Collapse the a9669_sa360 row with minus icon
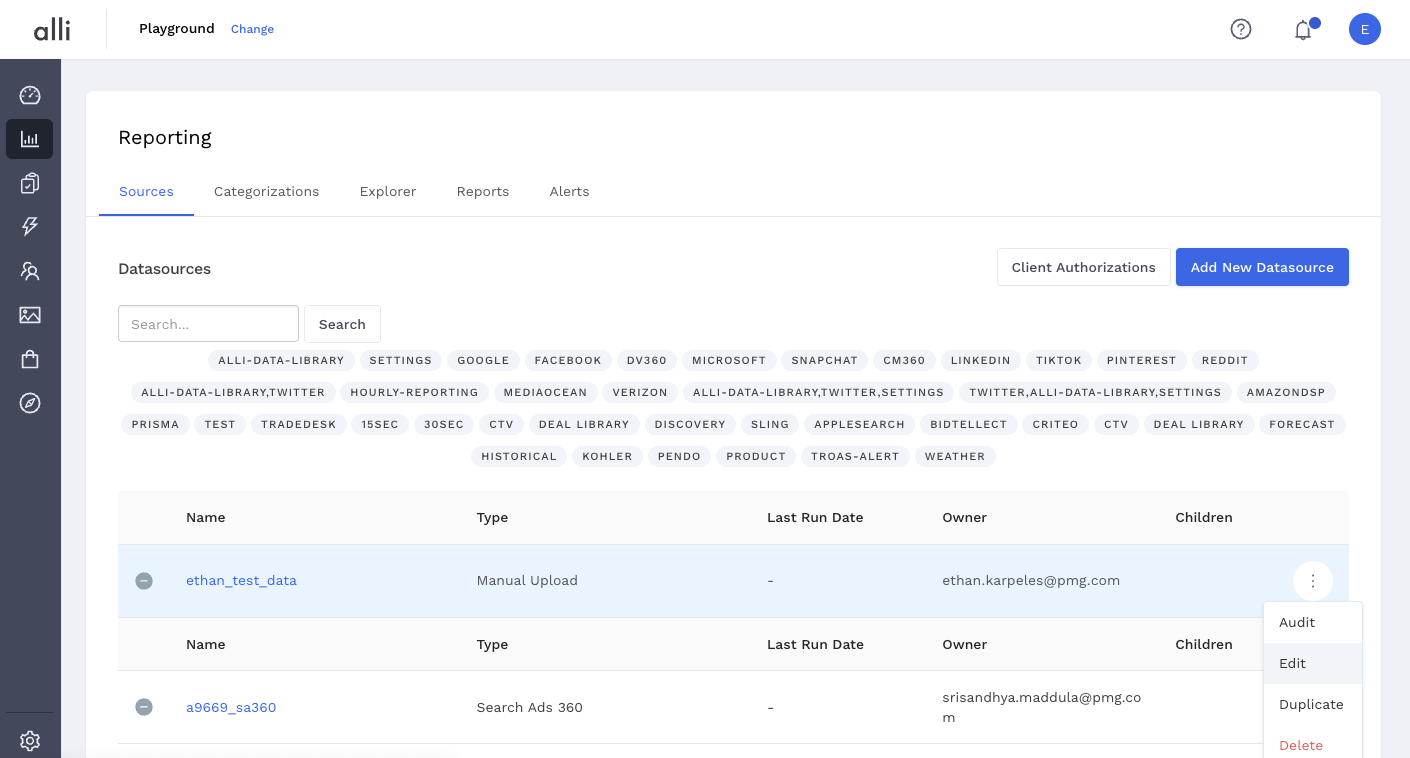 144,707
